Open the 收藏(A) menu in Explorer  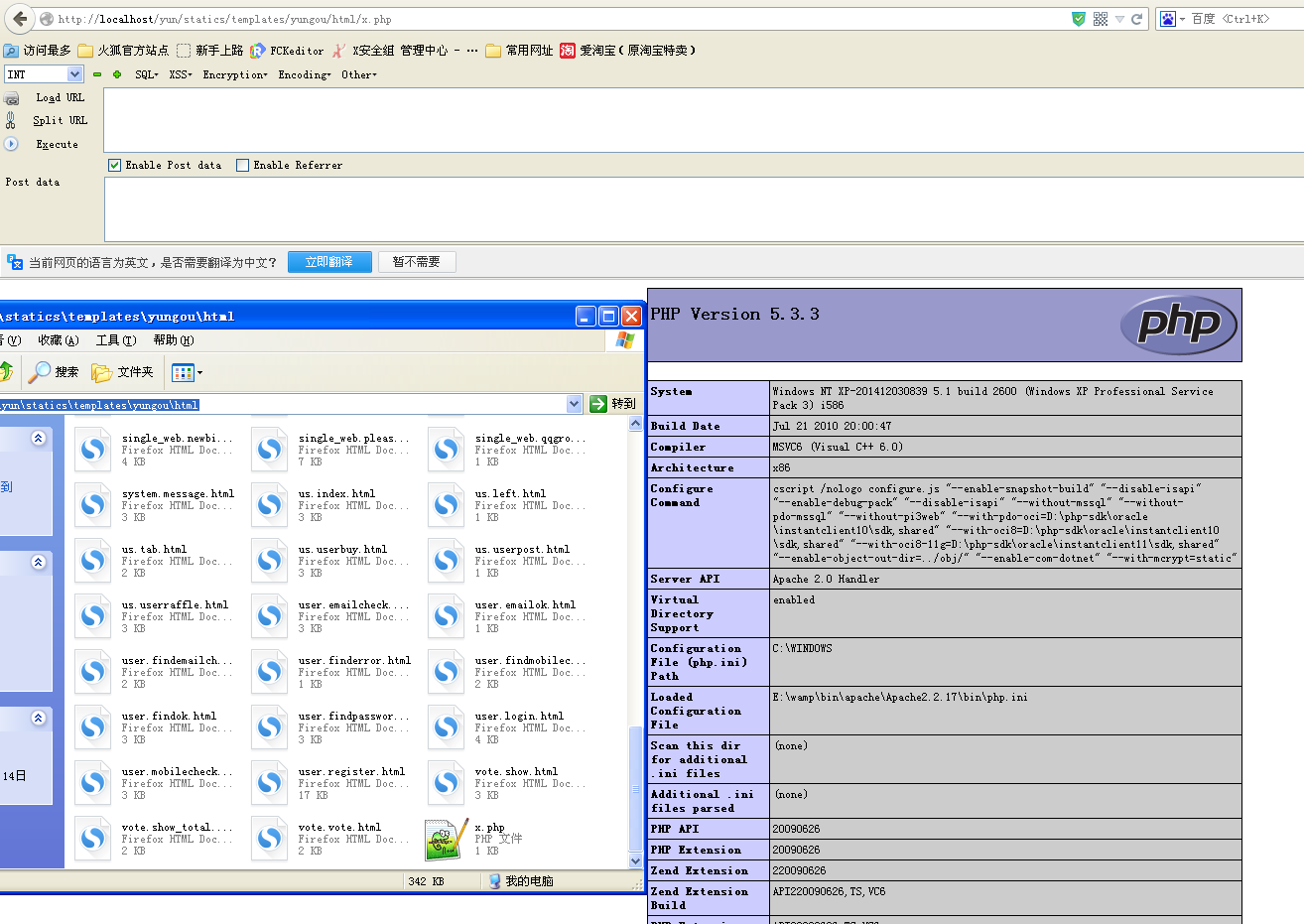58,340
